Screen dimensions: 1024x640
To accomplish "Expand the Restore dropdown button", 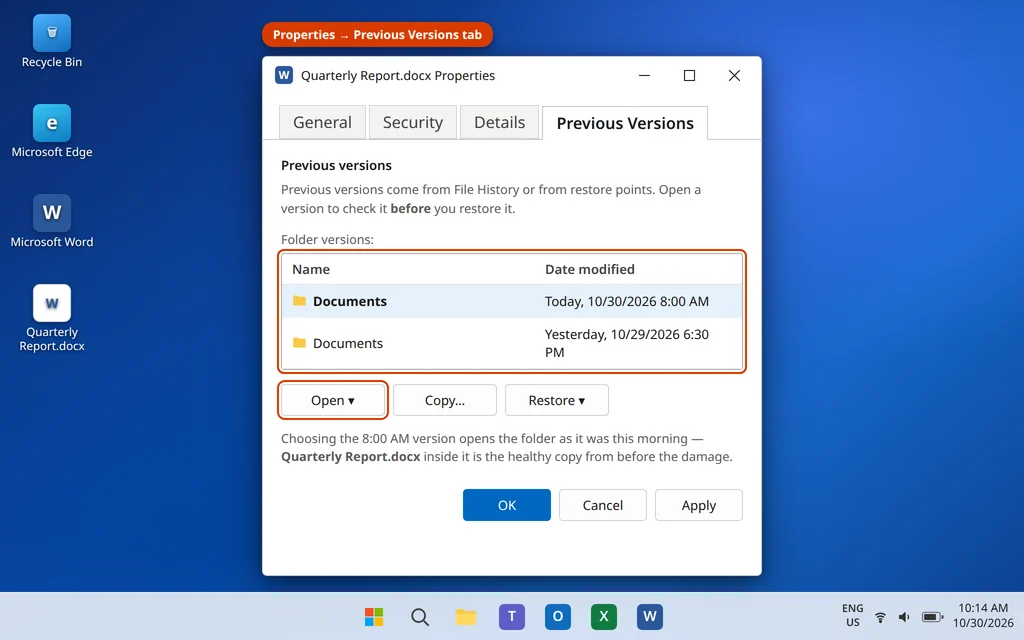I will click(556, 400).
